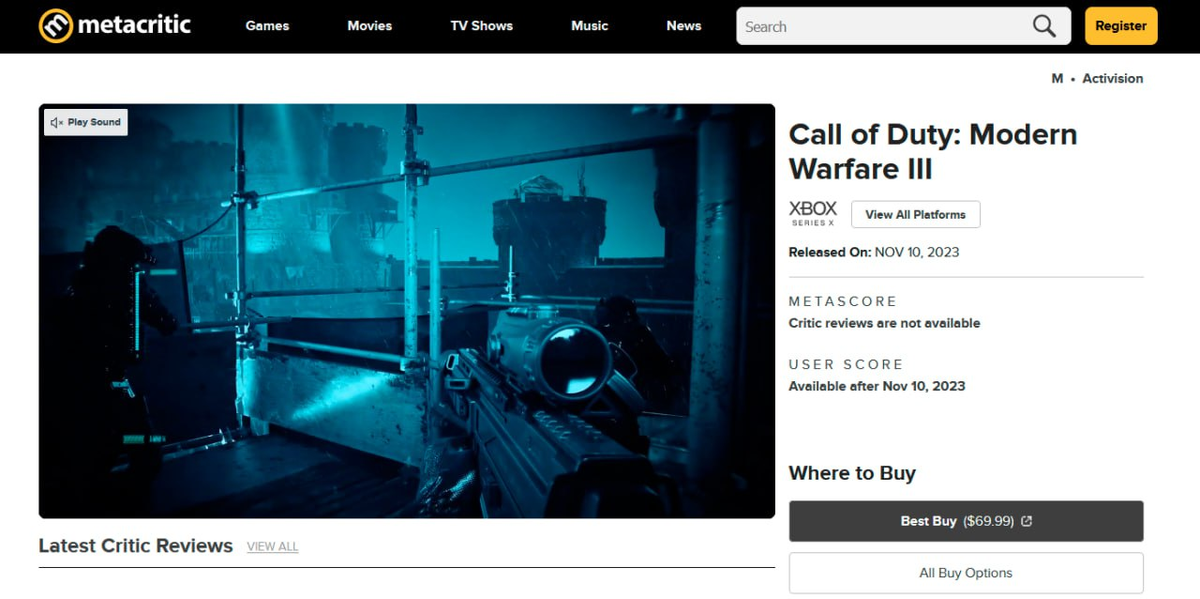Open the News menu
Screen dimensions: 1200x599
[684, 26]
